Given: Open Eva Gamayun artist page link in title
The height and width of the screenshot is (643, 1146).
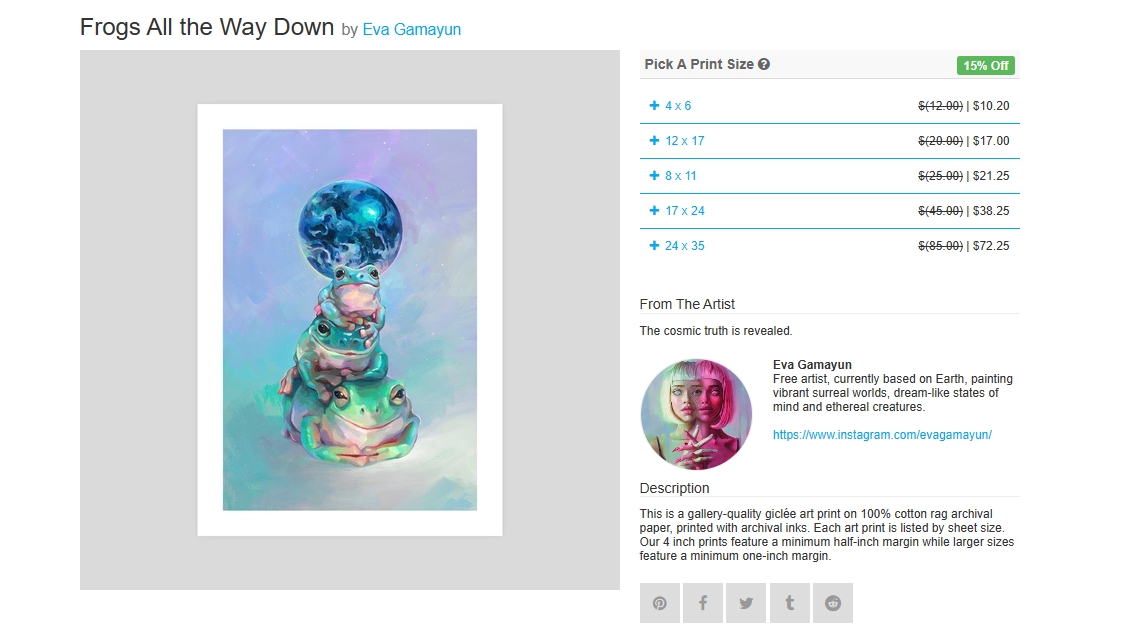Looking at the screenshot, I should point(411,29).
